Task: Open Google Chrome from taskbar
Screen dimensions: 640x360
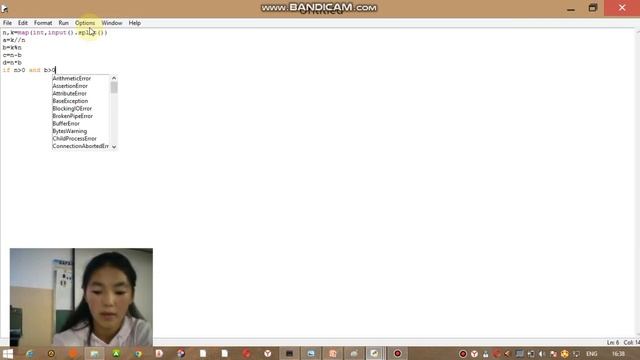Action: pos(138,353)
